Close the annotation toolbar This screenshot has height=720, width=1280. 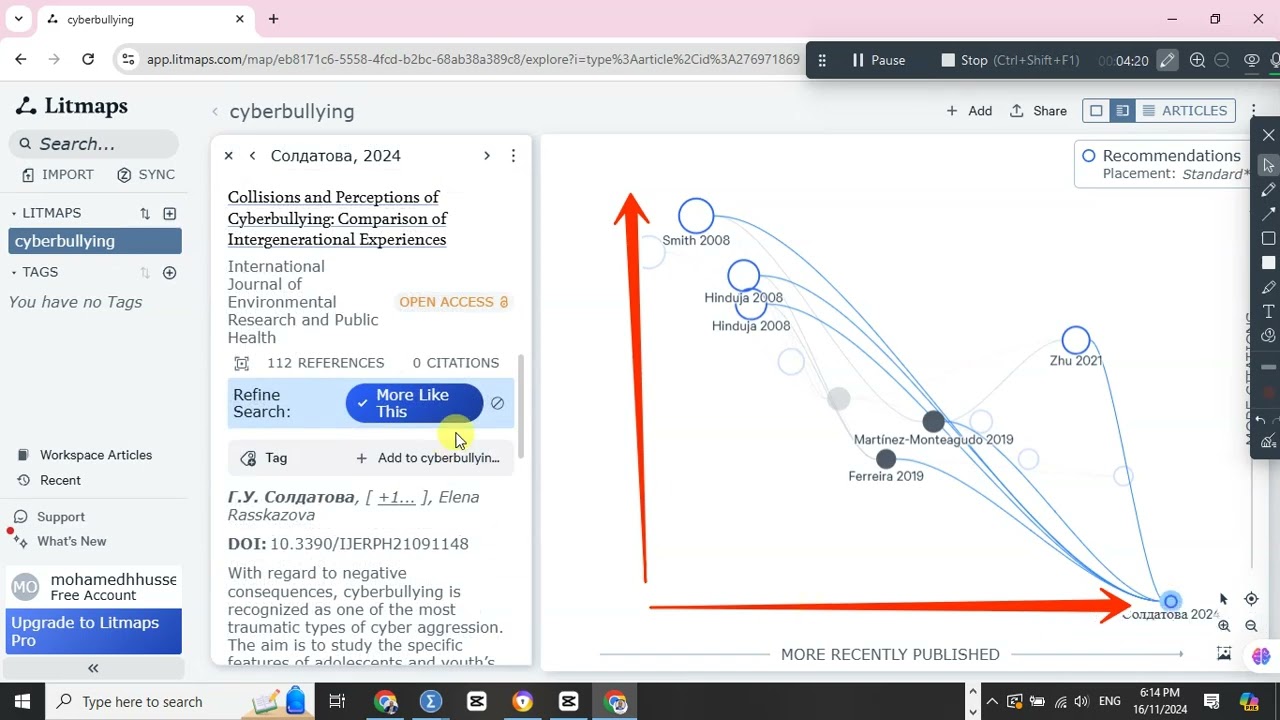pos(1268,135)
